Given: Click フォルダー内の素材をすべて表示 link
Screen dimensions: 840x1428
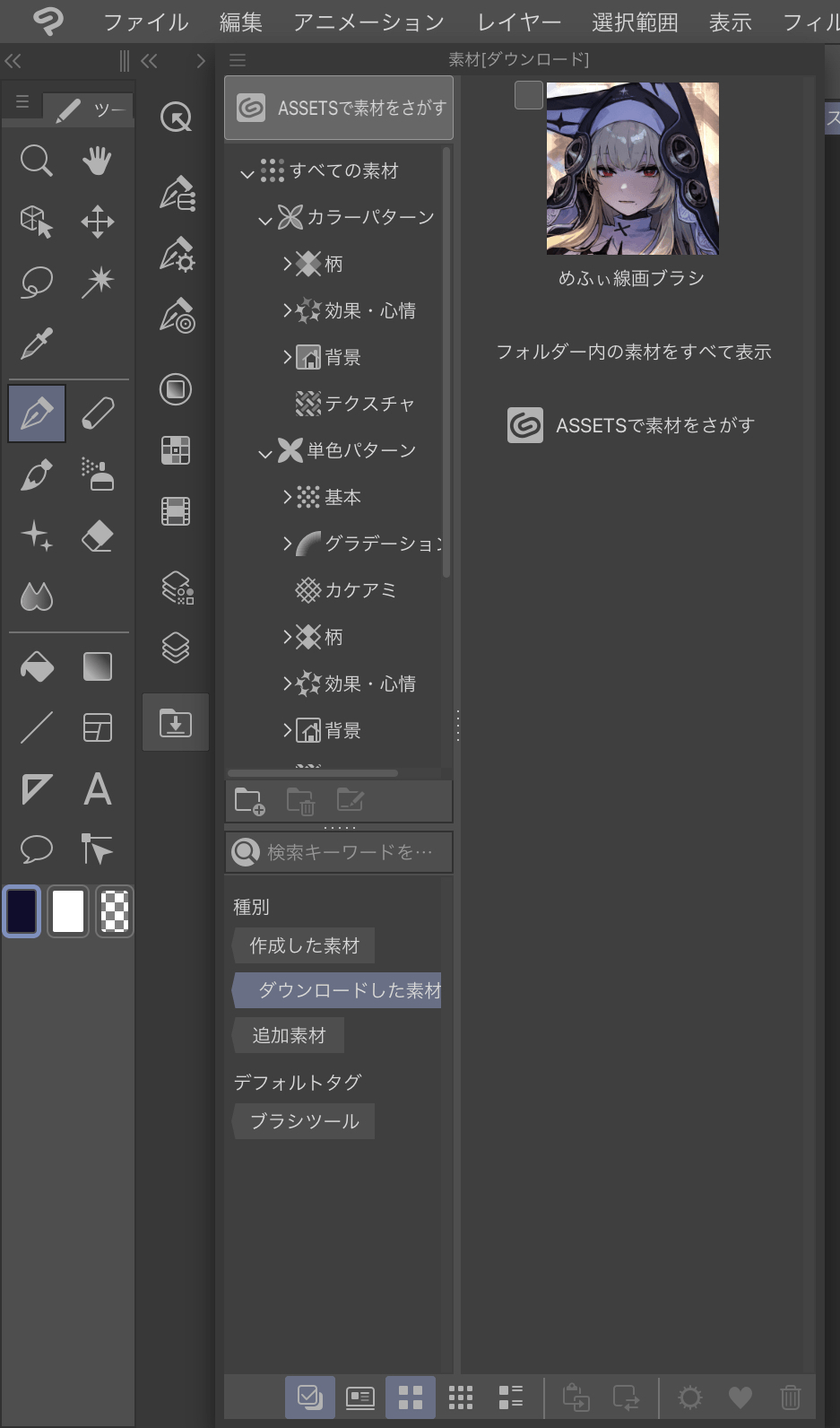Looking at the screenshot, I should coord(634,352).
